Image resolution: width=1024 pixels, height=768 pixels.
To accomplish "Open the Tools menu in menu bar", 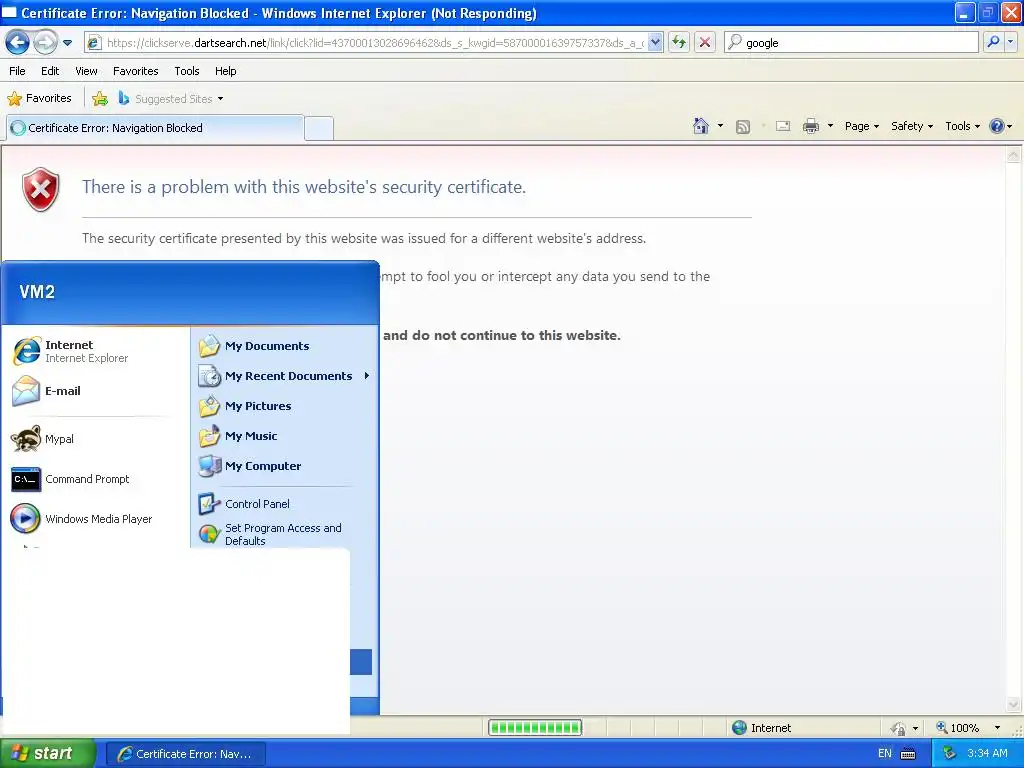I will coord(187,71).
